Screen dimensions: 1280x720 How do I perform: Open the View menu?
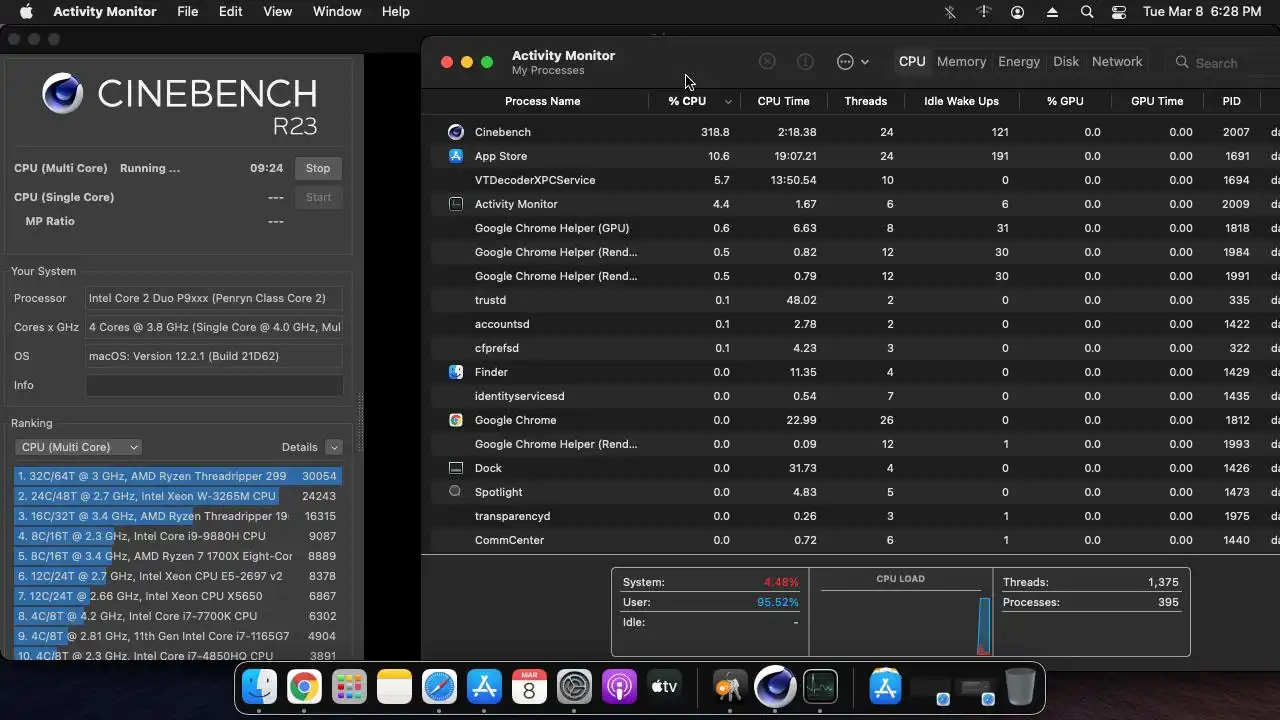(x=277, y=12)
